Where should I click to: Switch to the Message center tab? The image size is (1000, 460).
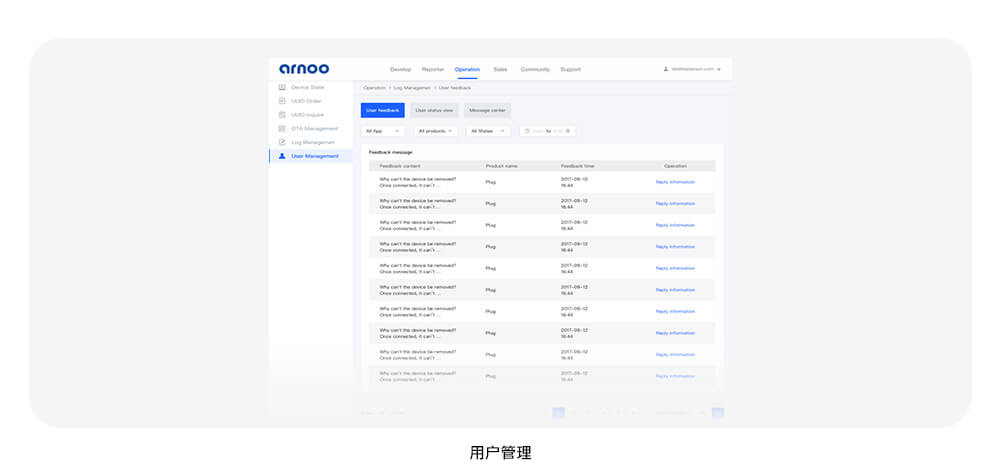click(x=487, y=110)
